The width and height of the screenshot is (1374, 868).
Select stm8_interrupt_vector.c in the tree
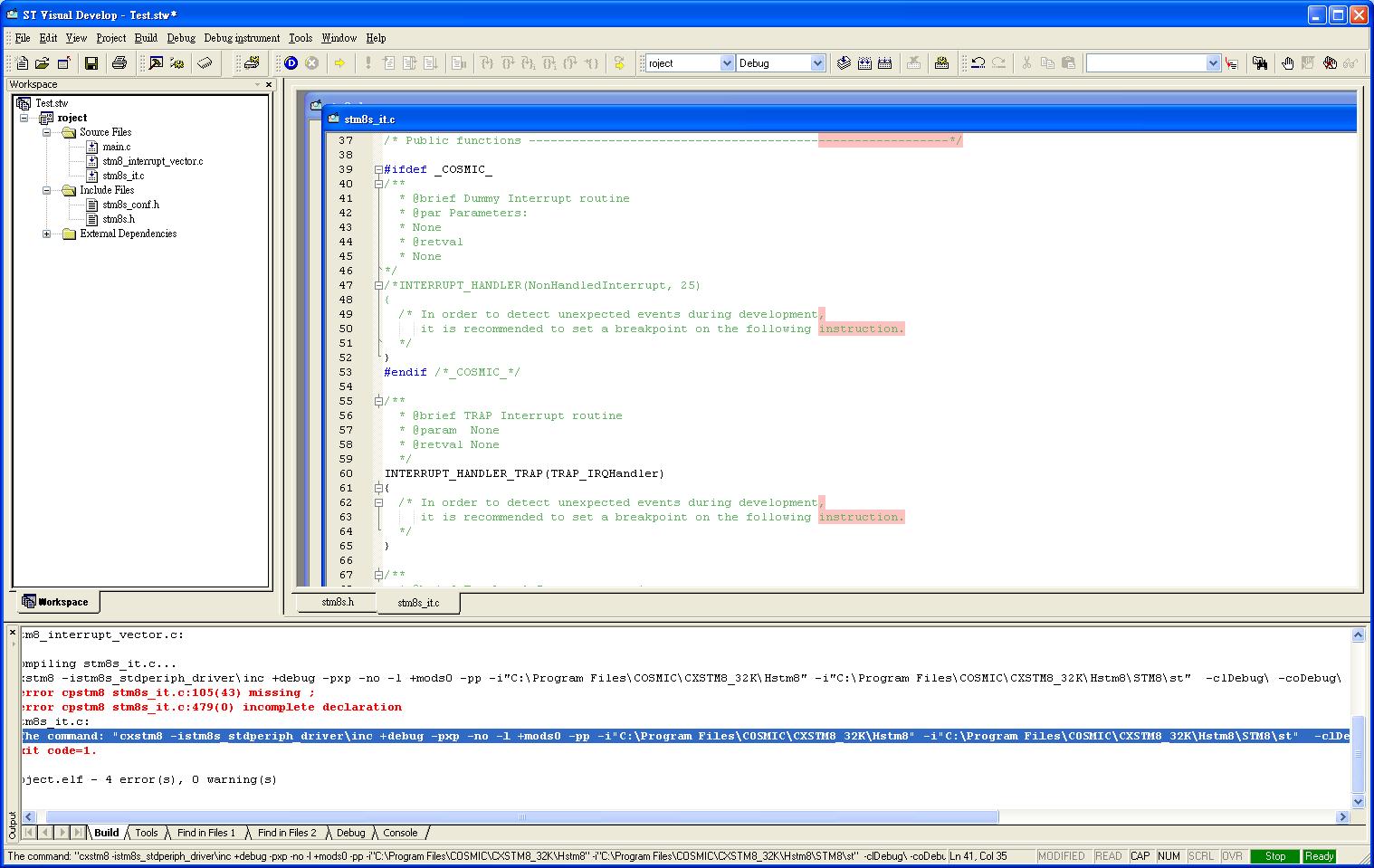152,161
